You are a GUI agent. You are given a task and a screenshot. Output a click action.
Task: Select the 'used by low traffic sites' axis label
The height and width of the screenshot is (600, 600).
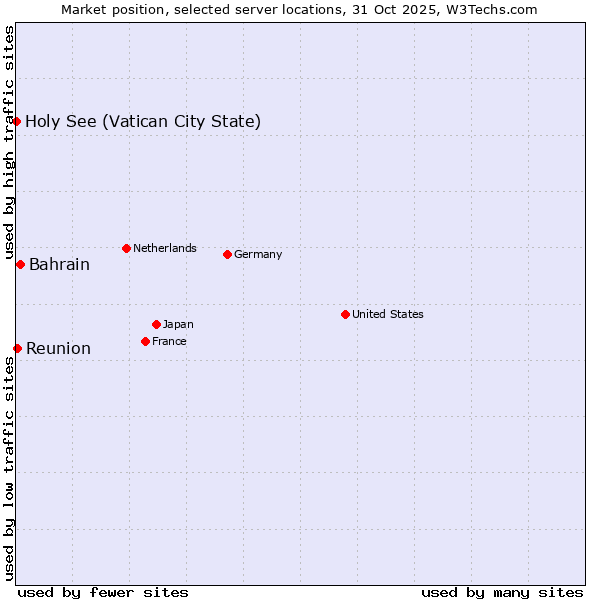point(9,468)
